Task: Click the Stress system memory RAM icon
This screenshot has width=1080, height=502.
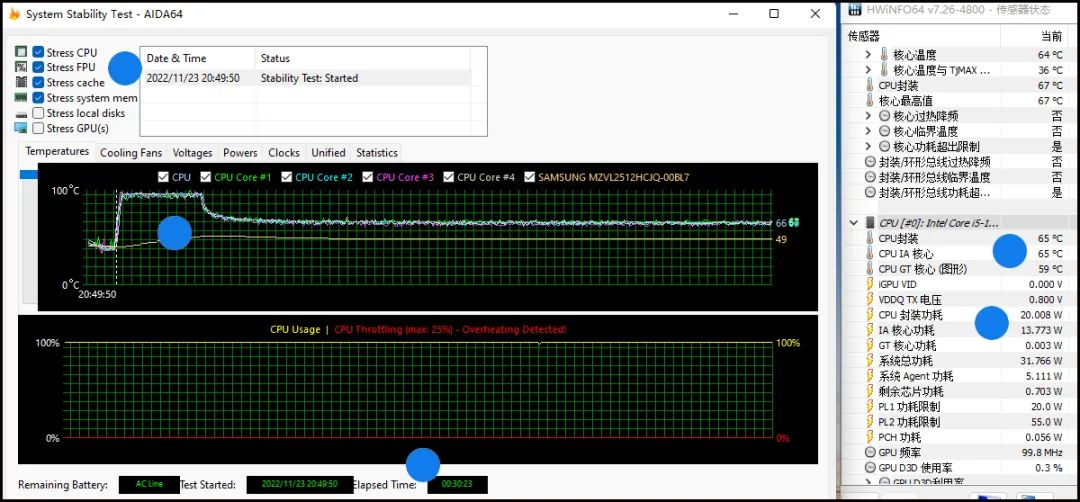Action: point(21,98)
